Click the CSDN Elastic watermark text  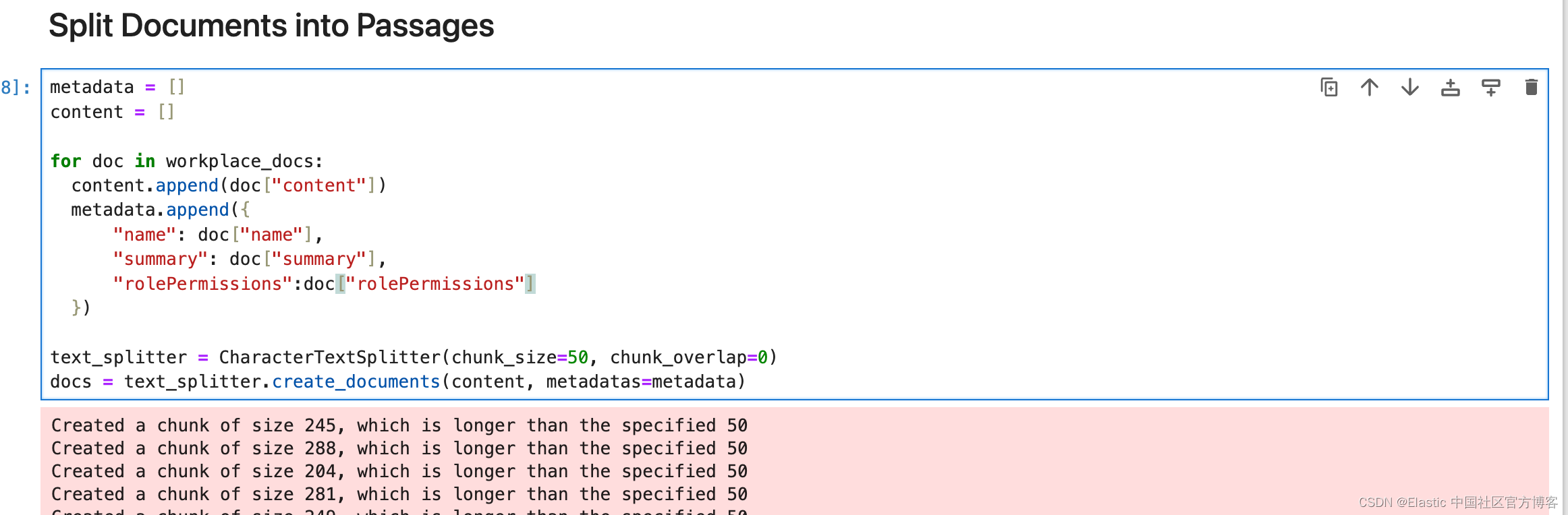(x=1458, y=502)
